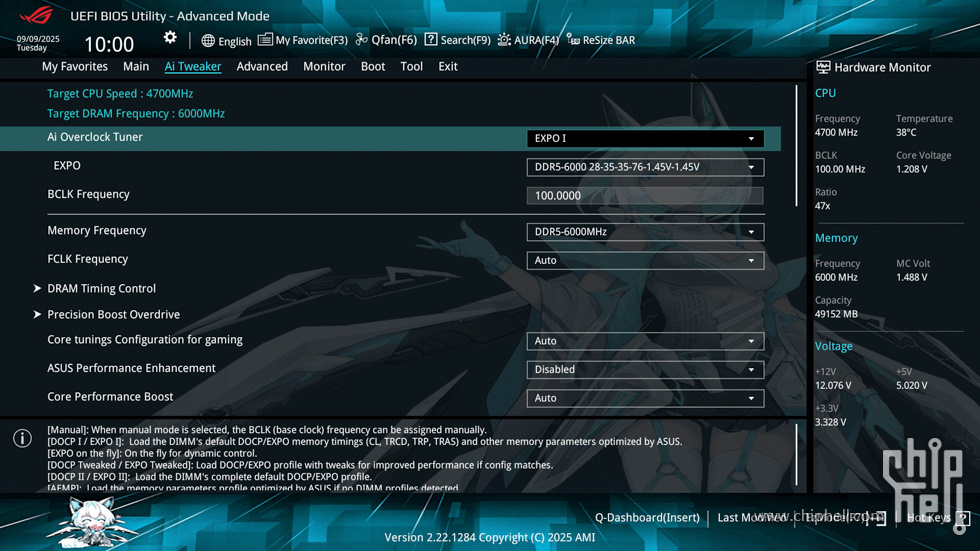Click the English language button

(235, 41)
